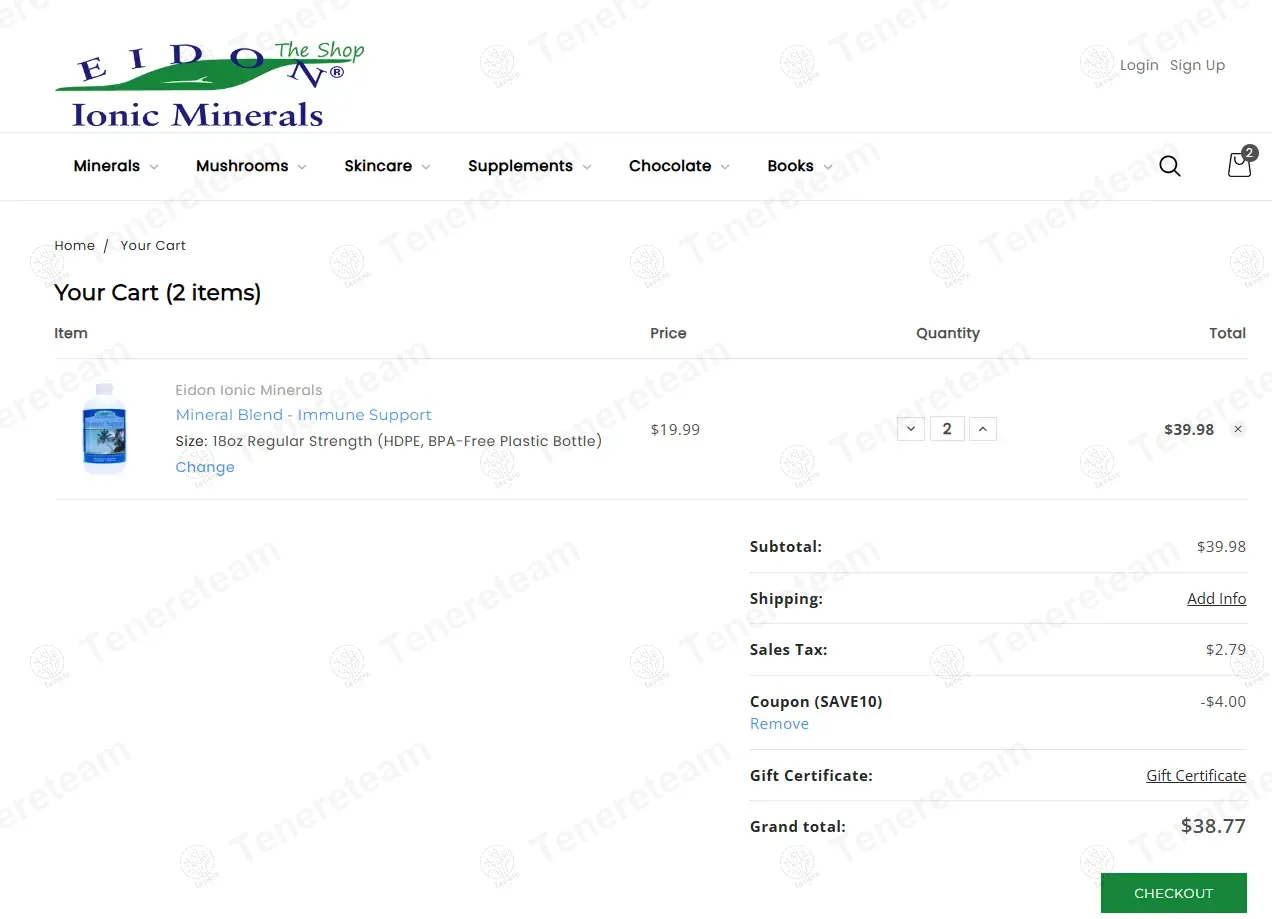Click the quantity input field

tap(947, 429)
